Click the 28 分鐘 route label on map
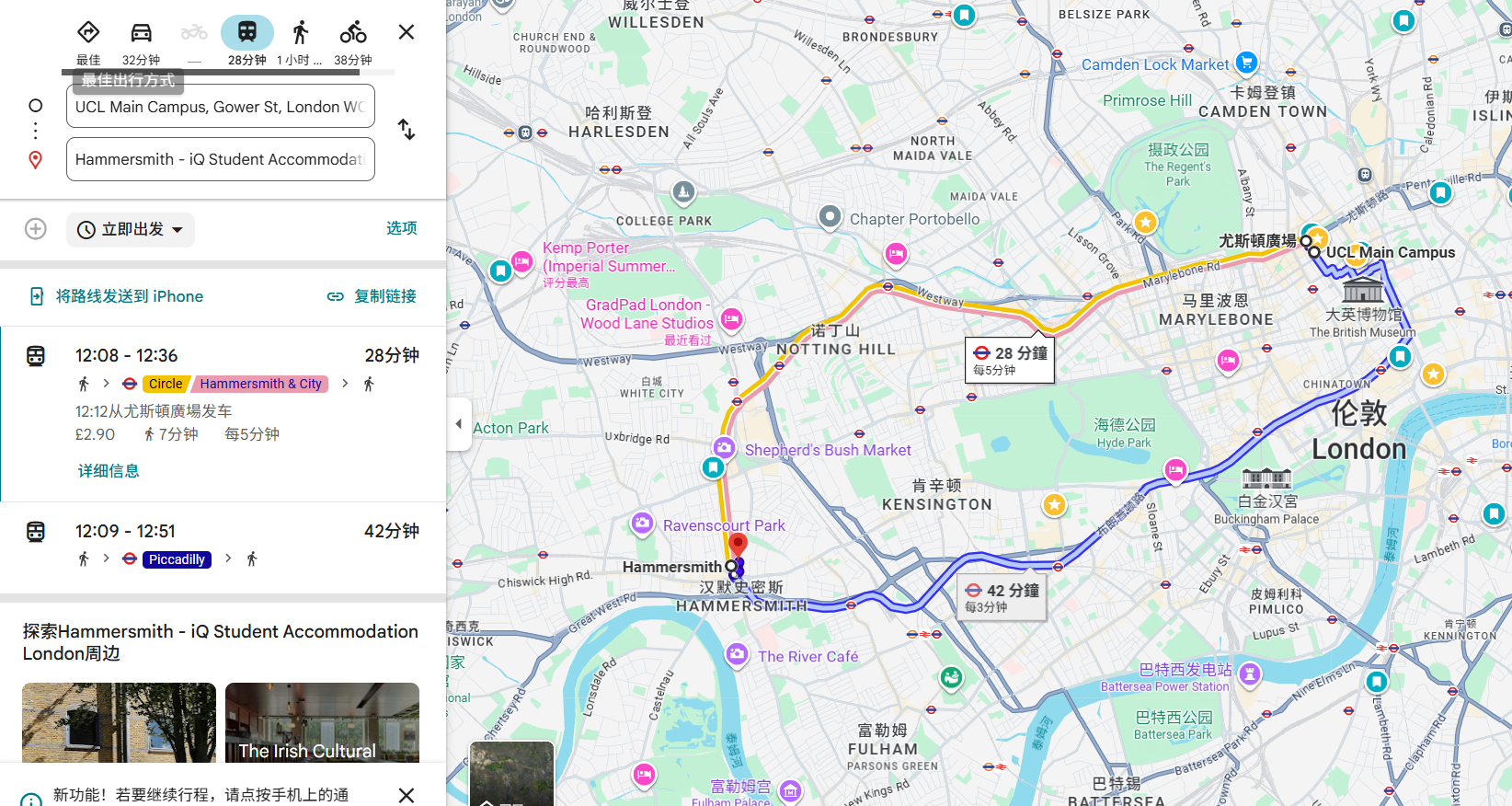 (1010, 359)
